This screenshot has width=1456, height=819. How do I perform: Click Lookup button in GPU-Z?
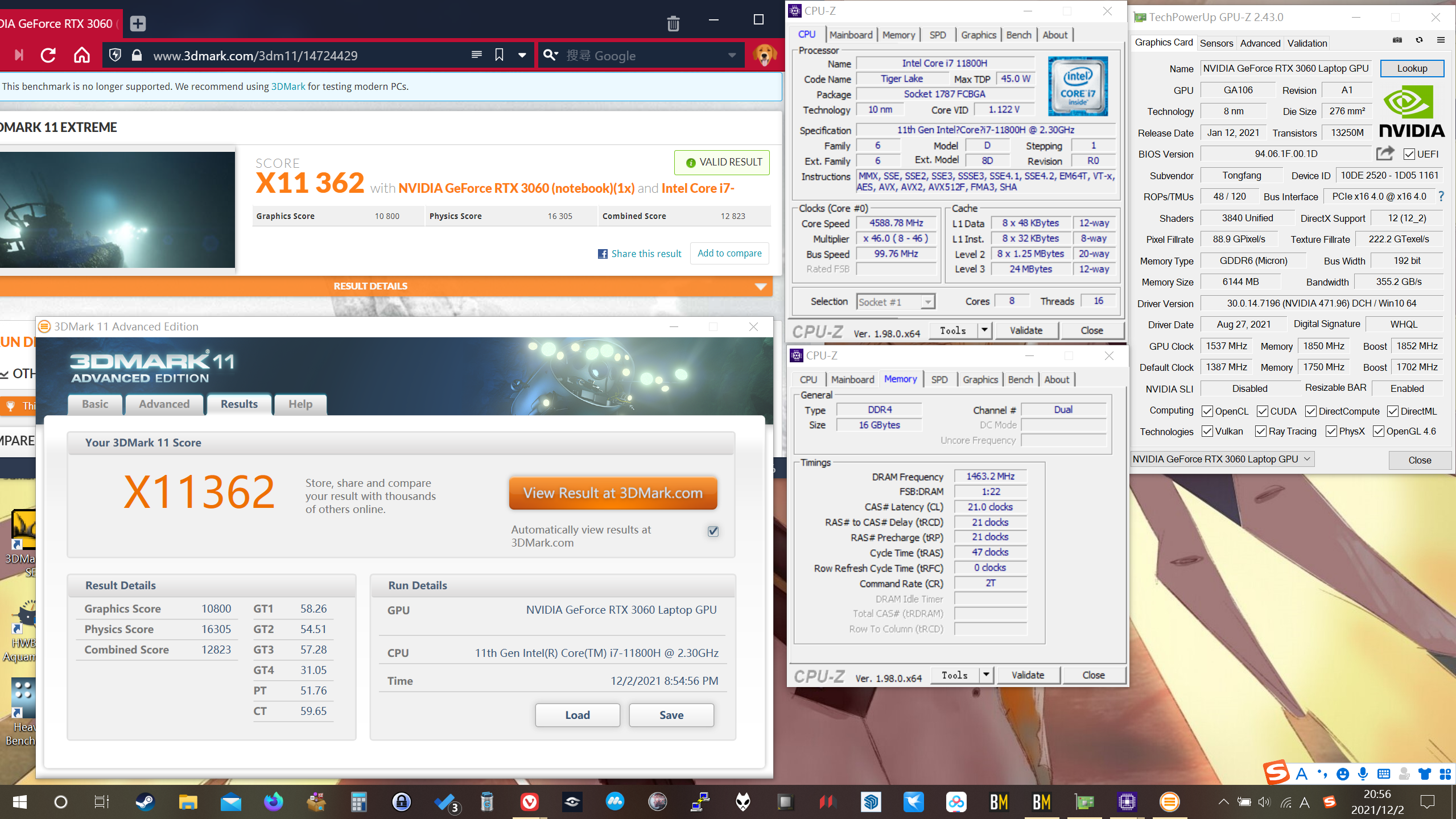(x=1412, y=68)
